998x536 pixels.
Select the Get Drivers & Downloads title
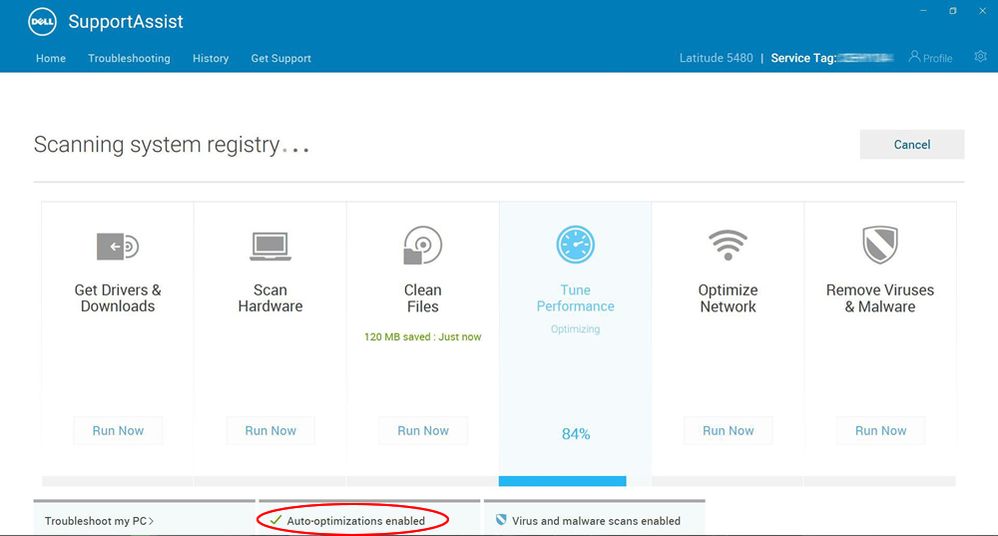(118, 298)
